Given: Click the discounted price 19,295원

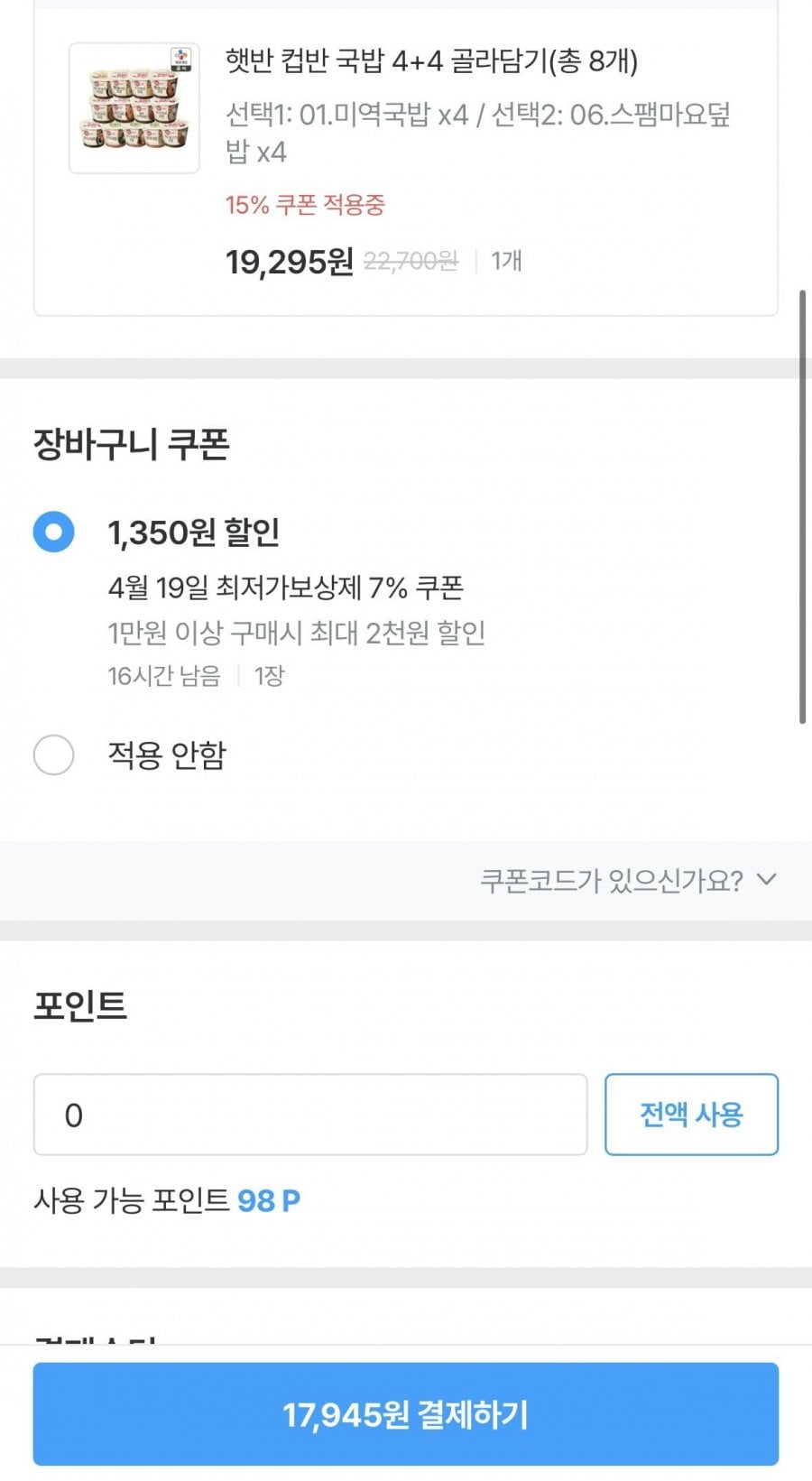Looking at the screenshot, I should [x=289, y=262].
